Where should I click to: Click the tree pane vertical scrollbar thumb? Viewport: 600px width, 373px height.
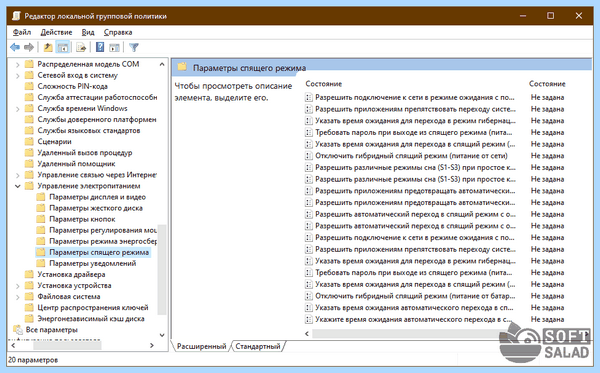click(162, 270)
